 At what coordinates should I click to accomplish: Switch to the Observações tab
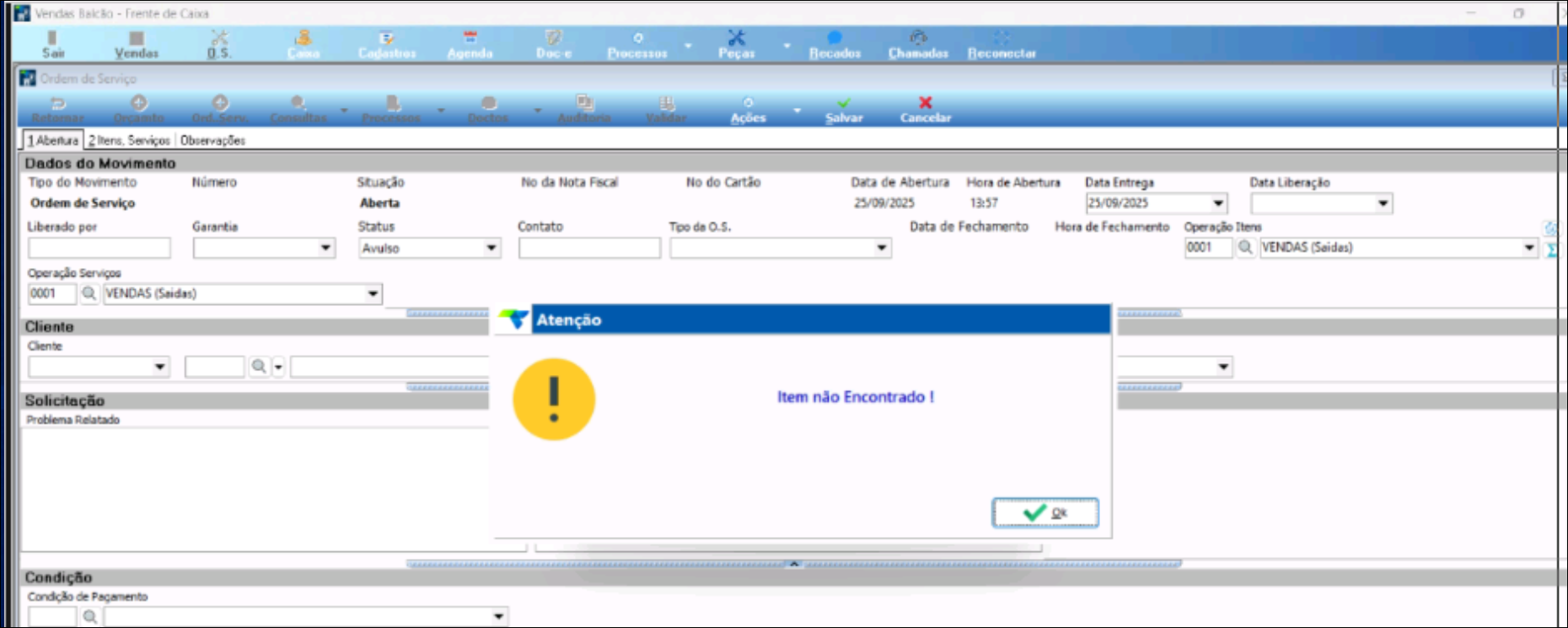[x=212, y=141]
